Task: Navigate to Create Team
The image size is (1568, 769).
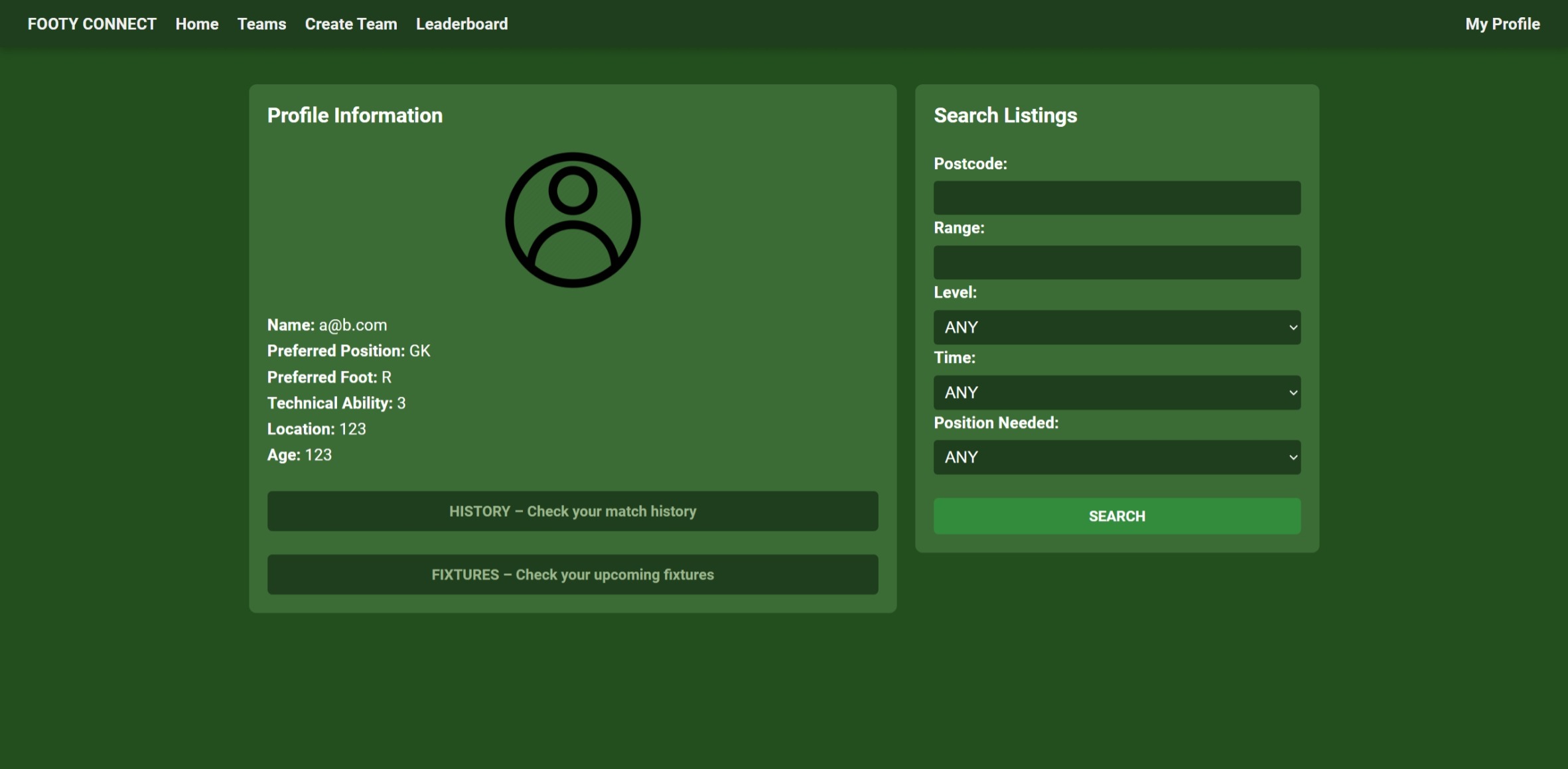Action: point(351,24)
